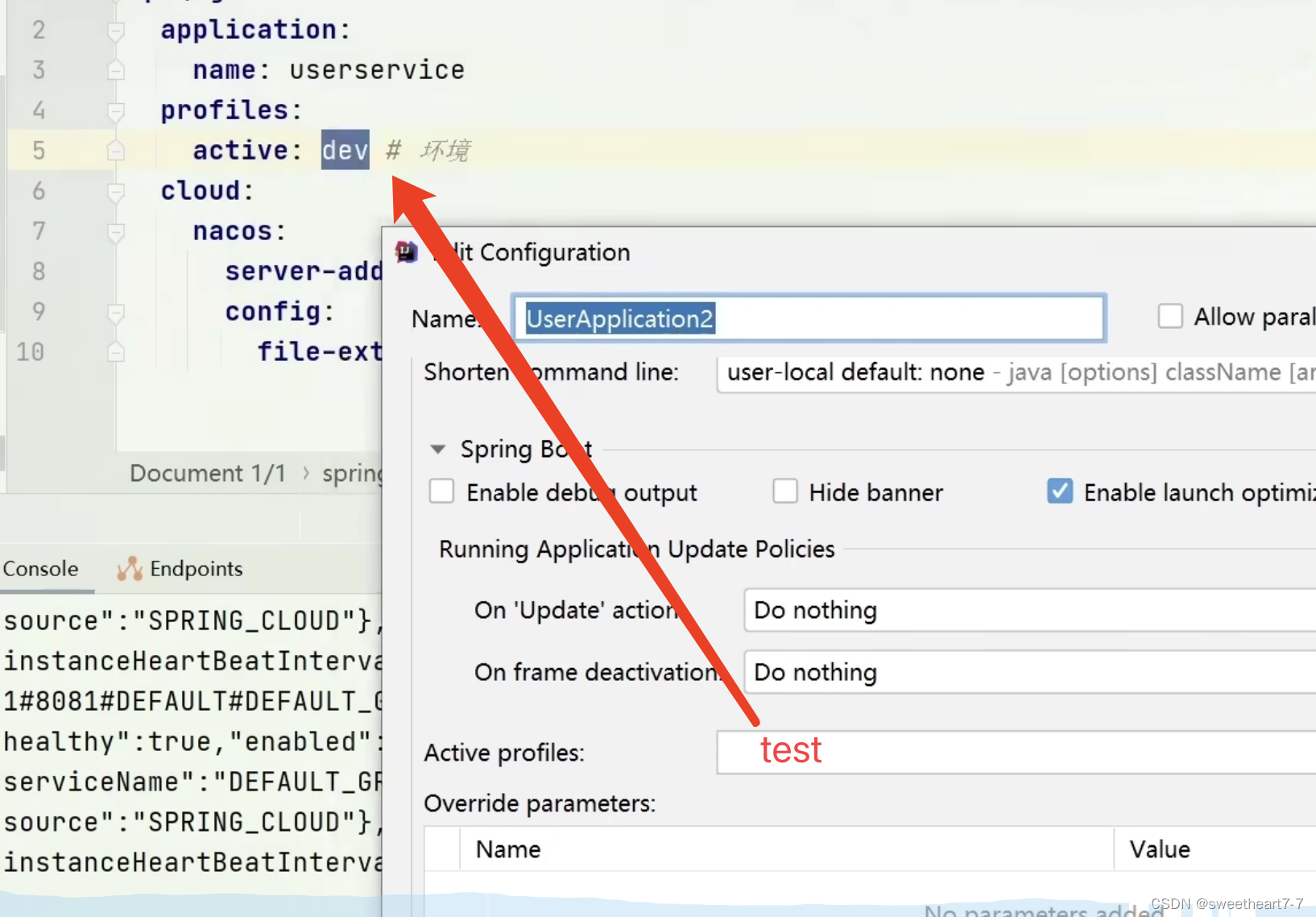Click the 1#8081#DEFAULT console line
The height and width of the screenshot is (917, 1316).
pyautogui.click(x=192, y=701)
